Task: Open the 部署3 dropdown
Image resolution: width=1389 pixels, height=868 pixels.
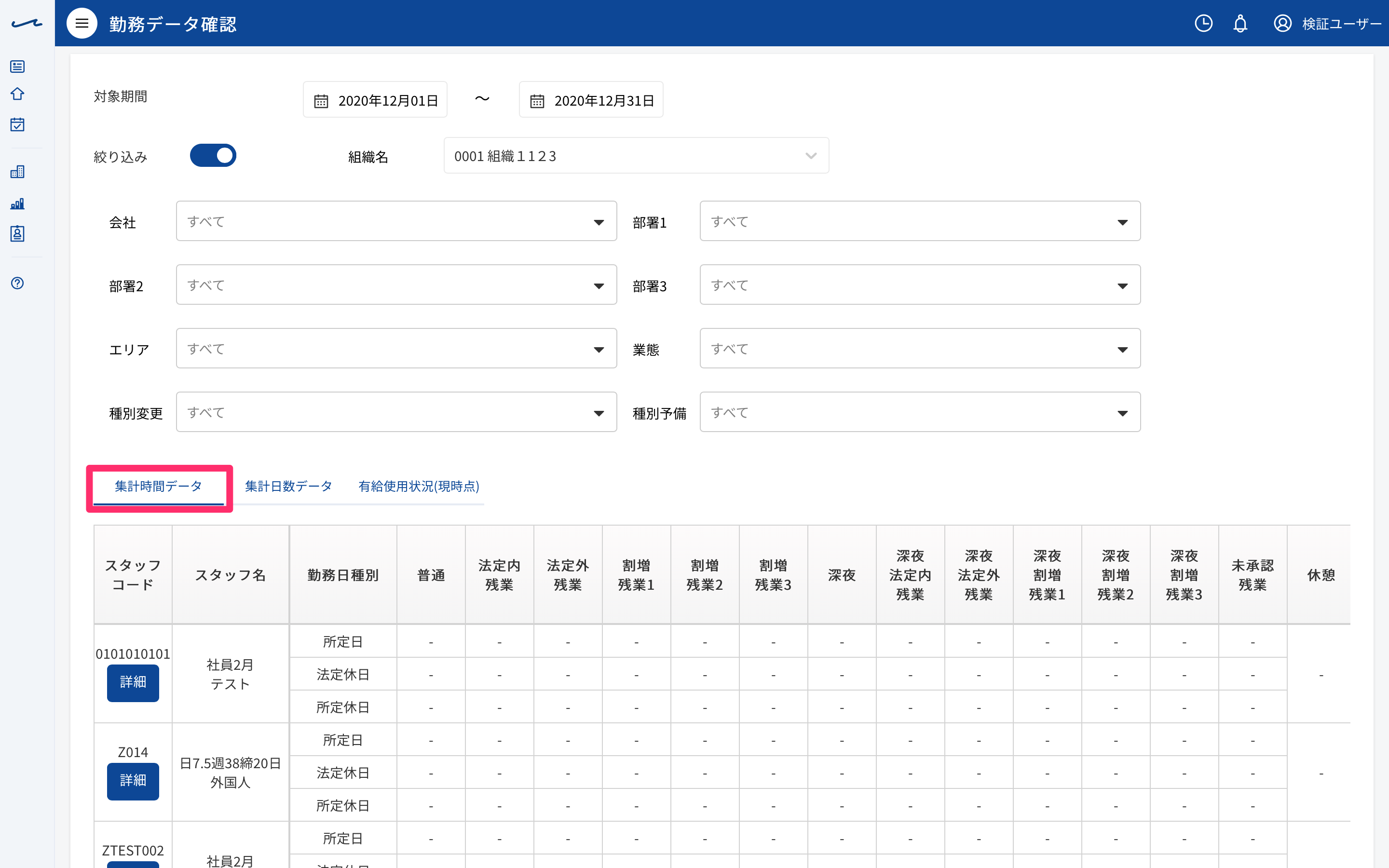Action: tap(920, 285)
